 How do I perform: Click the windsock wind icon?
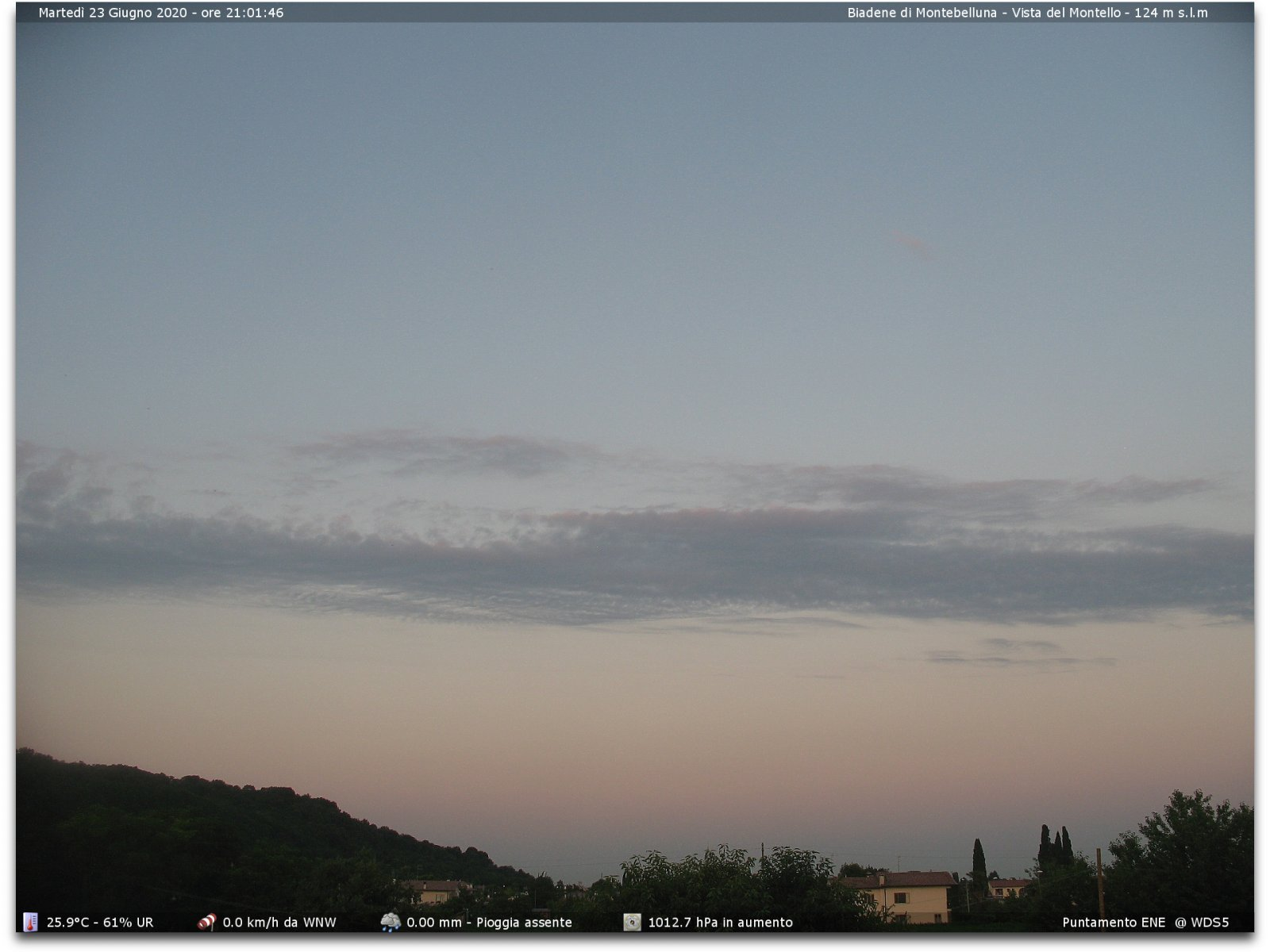(206, 922)
